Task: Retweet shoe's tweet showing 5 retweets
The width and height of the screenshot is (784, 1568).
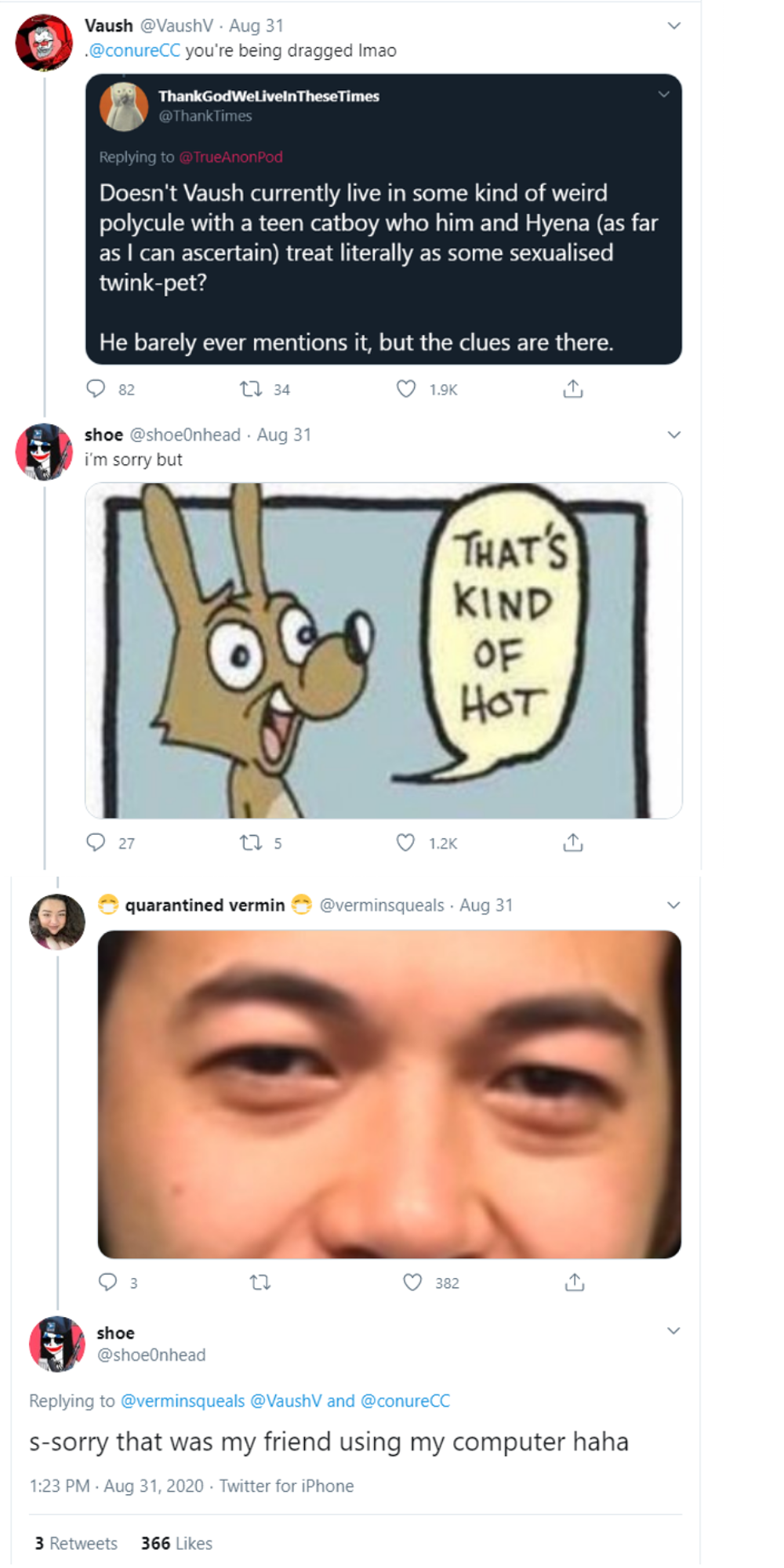Action: tap(251, 843)
